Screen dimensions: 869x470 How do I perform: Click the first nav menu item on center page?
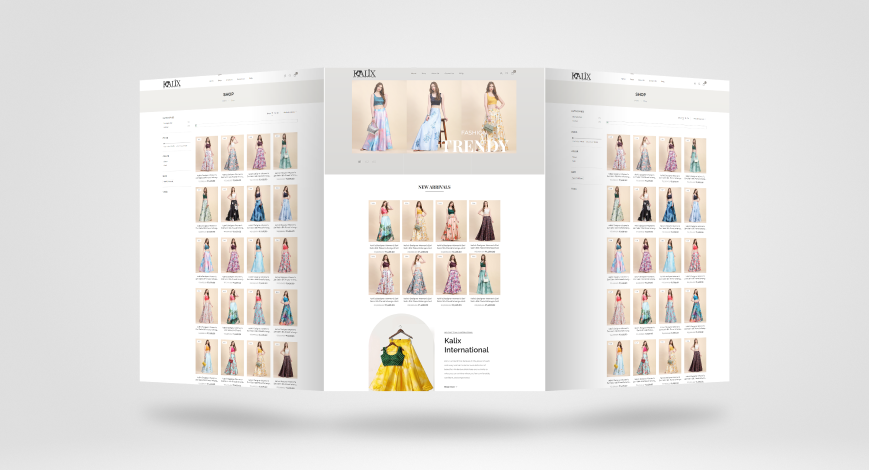413,73
